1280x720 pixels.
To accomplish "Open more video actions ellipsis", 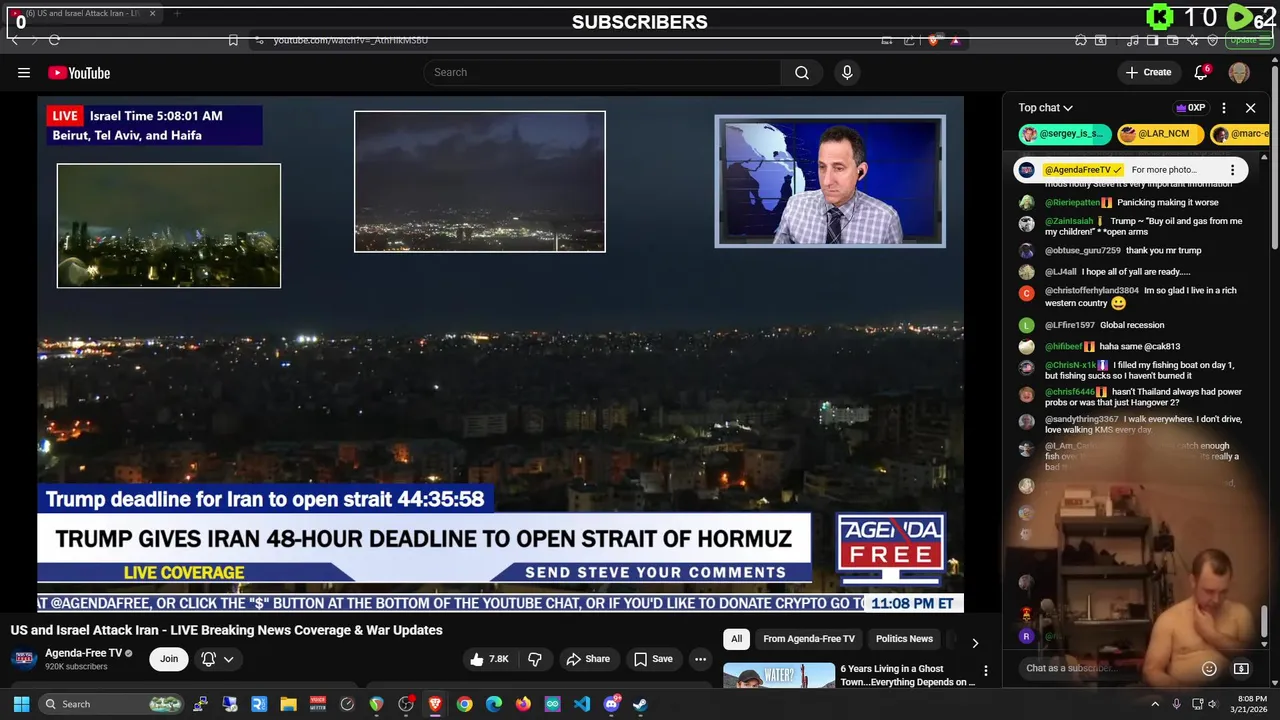I will [700, 659].
